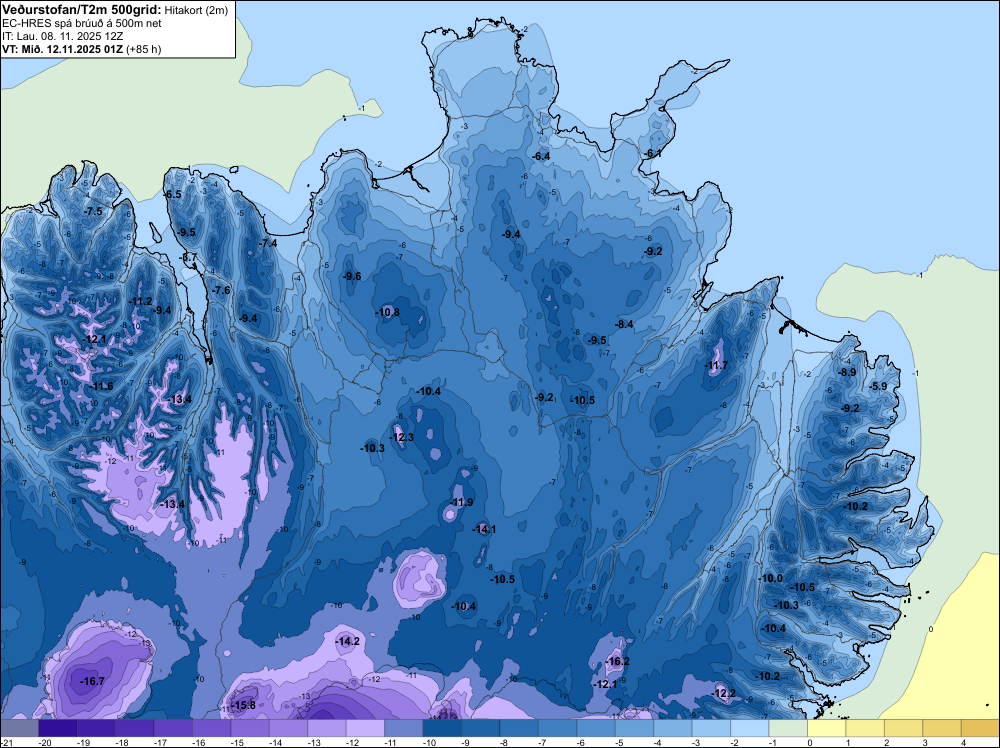
Task: Pick the light yellow legend swatch between 0 and 1
Action: click(x=827, y=728)
